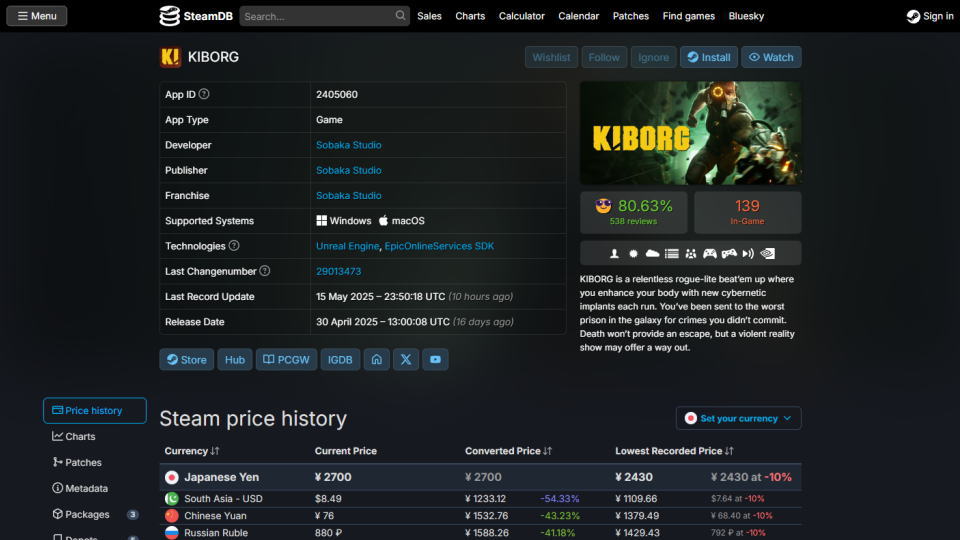Click the KIBORG app icon
The width and height of the screenshot is (960, 540).
[170, 57]
